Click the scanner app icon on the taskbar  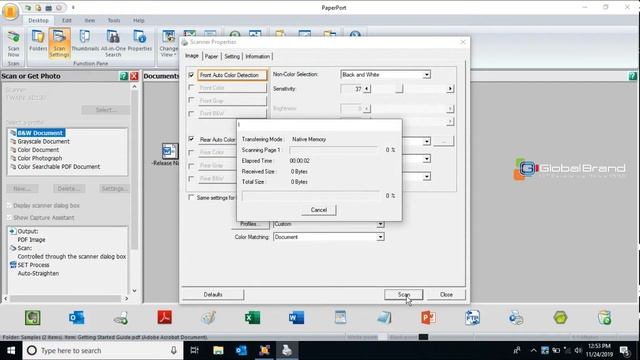pos(287,350)
